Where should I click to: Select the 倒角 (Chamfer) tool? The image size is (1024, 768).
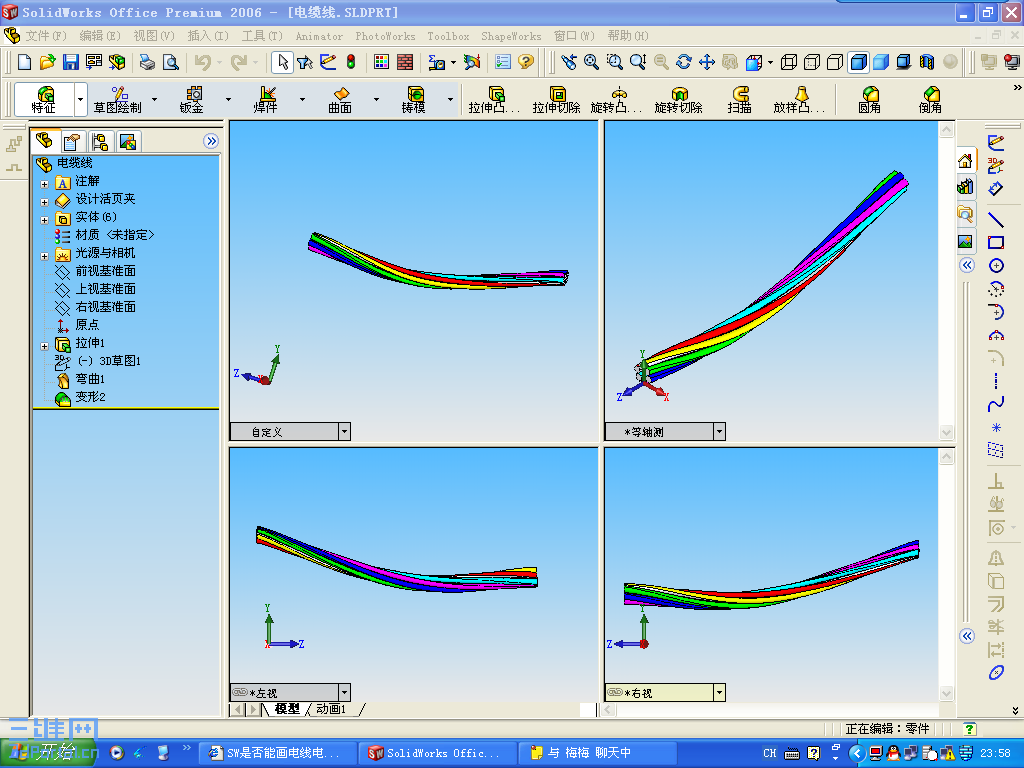point(931,99)
